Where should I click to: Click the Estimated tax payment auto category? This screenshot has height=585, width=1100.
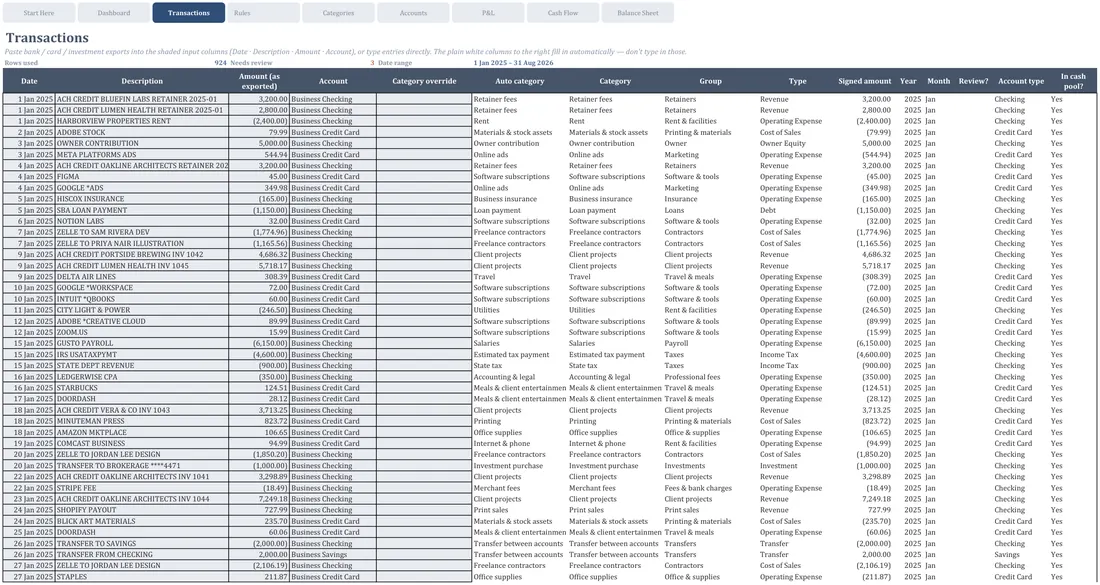click(x=519, y=355)
